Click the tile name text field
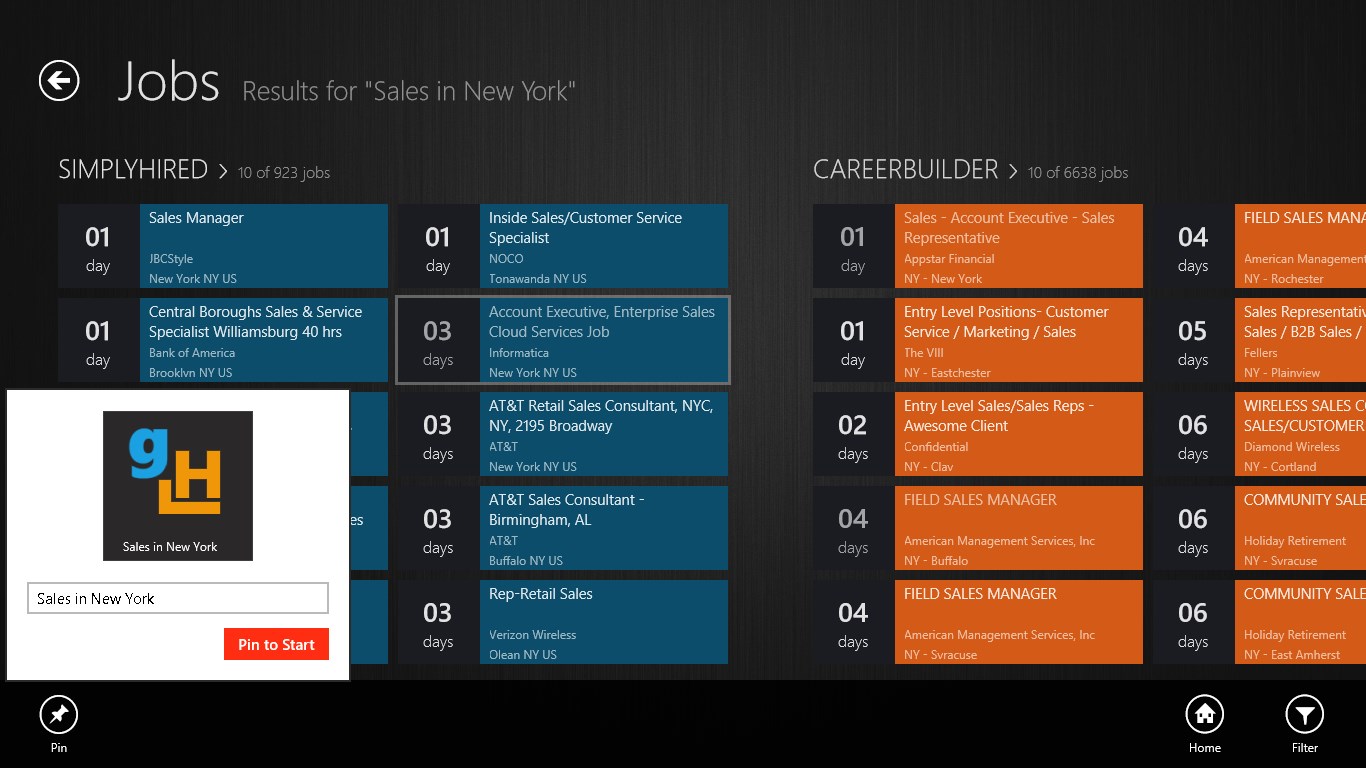Viewport: 1366px width, 768px height. coord(178,599)
